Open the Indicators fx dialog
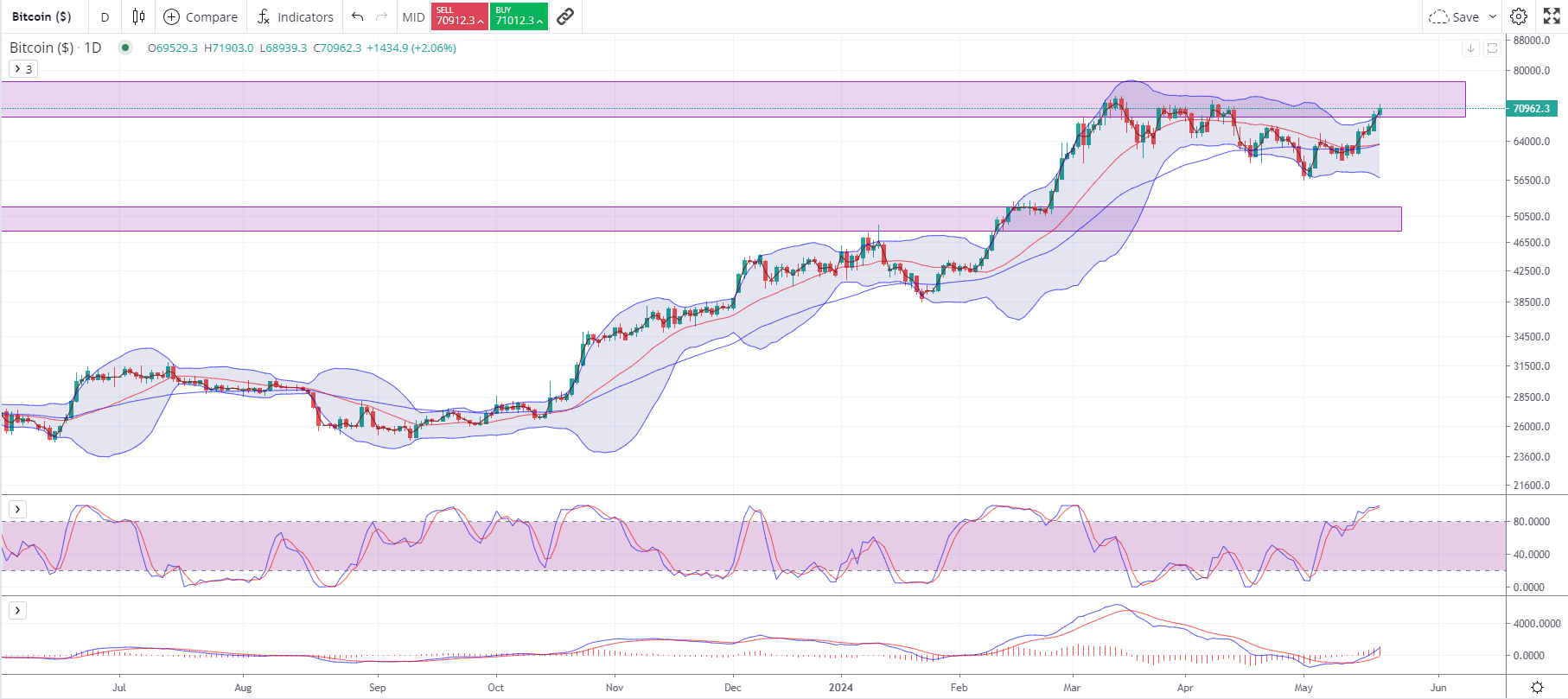1568x699 pixels. pos(296,16)
